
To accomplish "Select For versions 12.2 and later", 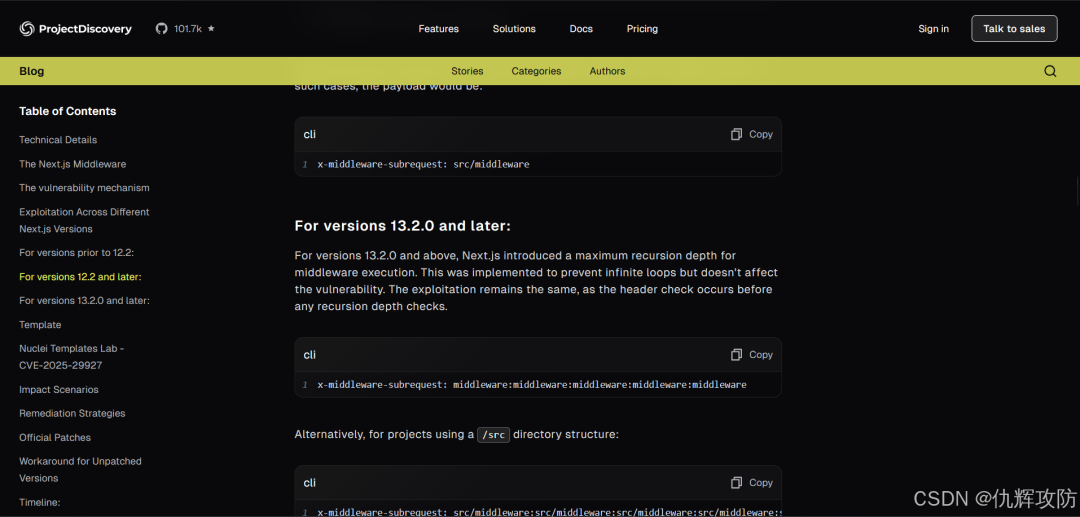I will [80, 277].
